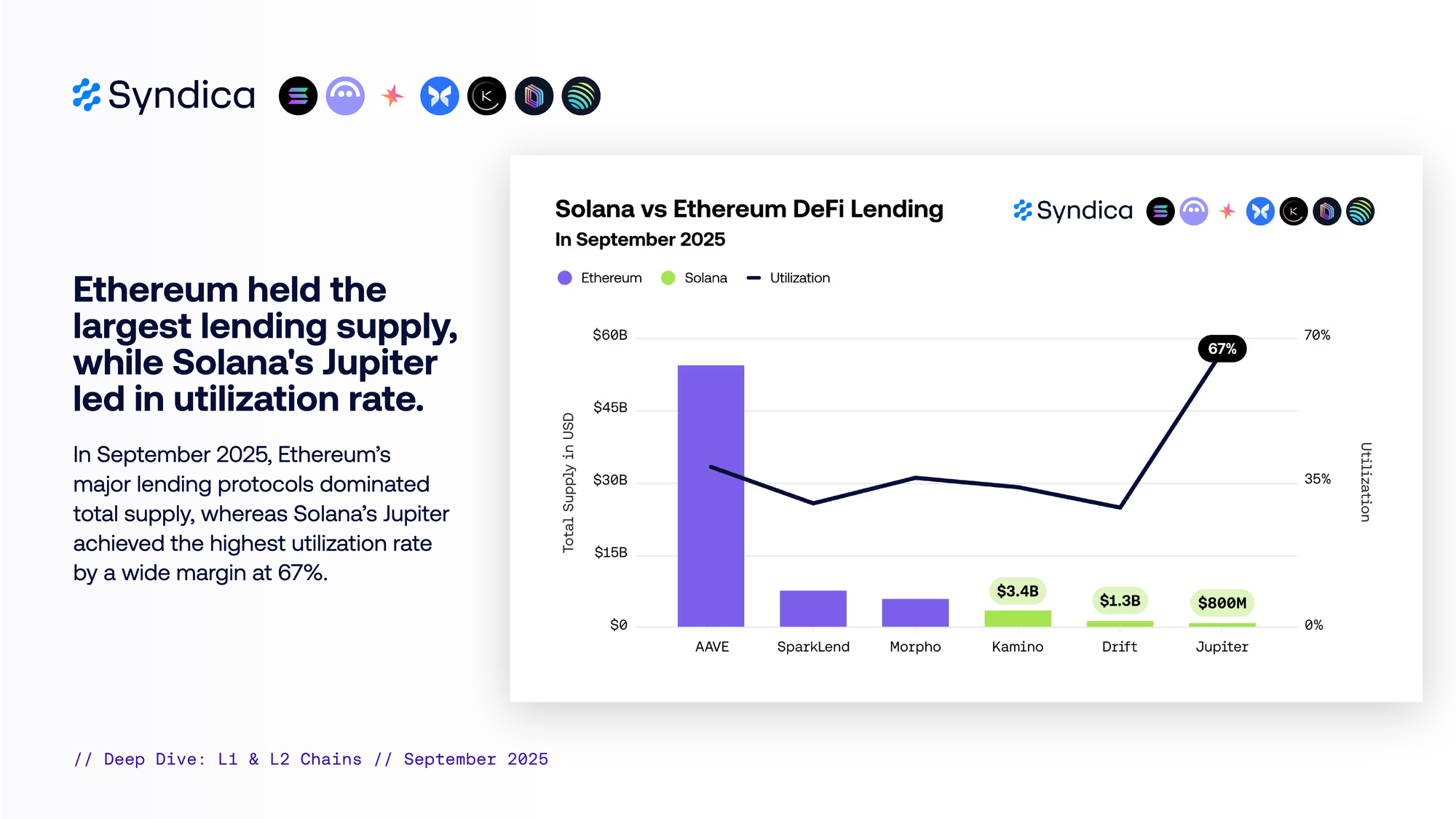Click the large Syndica logo at top left
The height and width of the screenshot is (819, 1456).
165,95
